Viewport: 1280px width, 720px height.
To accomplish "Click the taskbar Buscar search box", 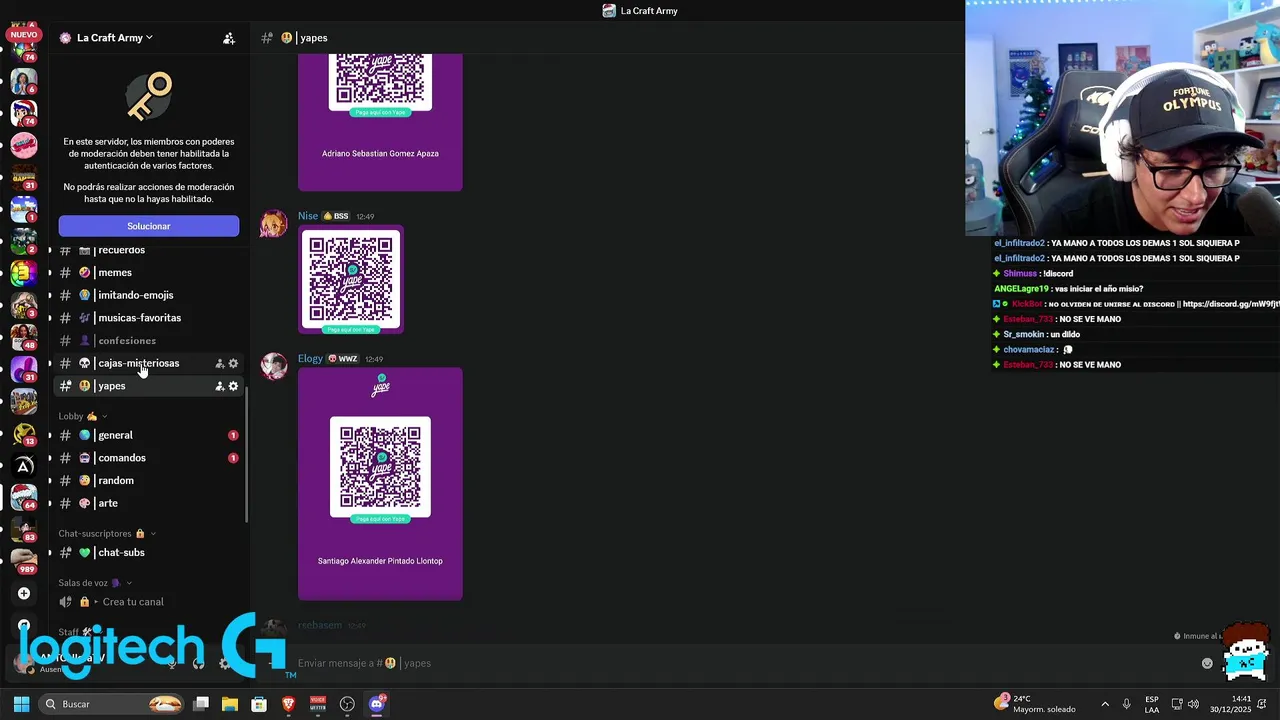I will click(x=111, y=704).
